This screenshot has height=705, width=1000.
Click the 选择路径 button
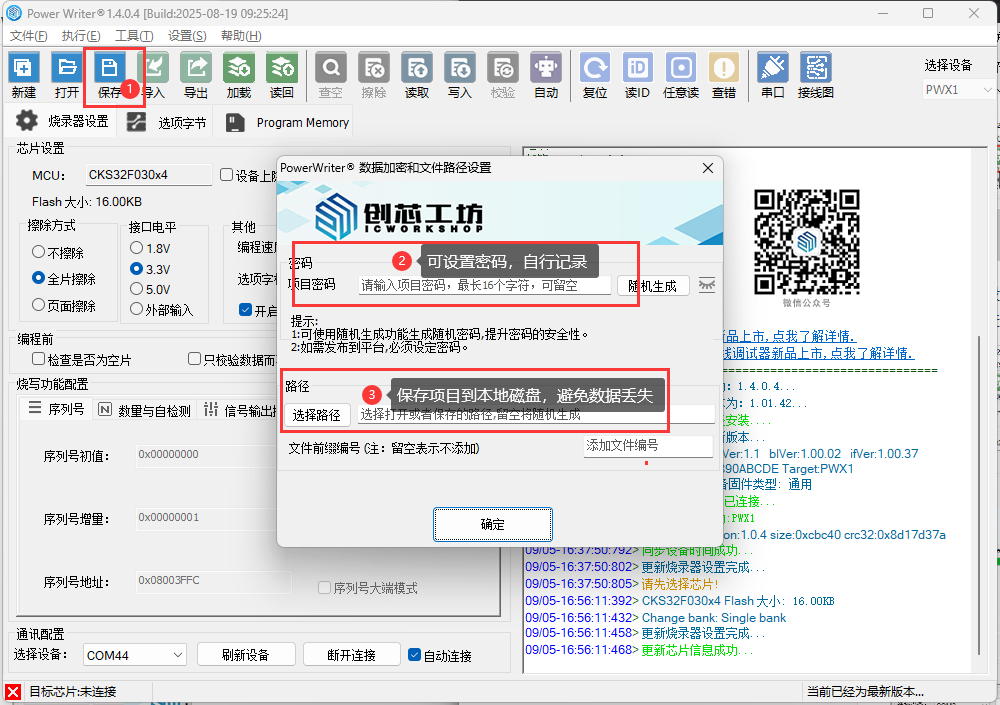click(x=316, y=415)
